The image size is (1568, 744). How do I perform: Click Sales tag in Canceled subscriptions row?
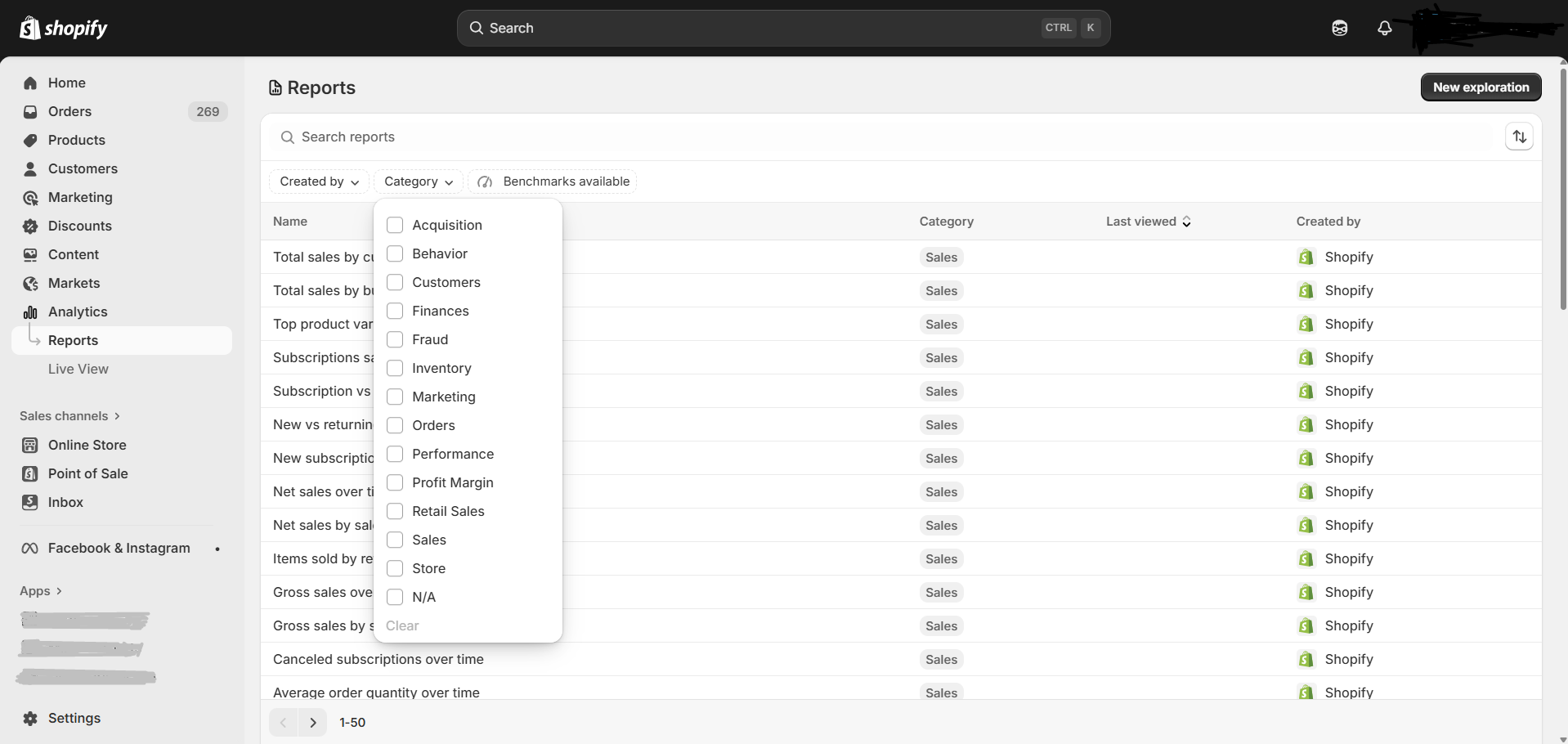pos(941,659)
